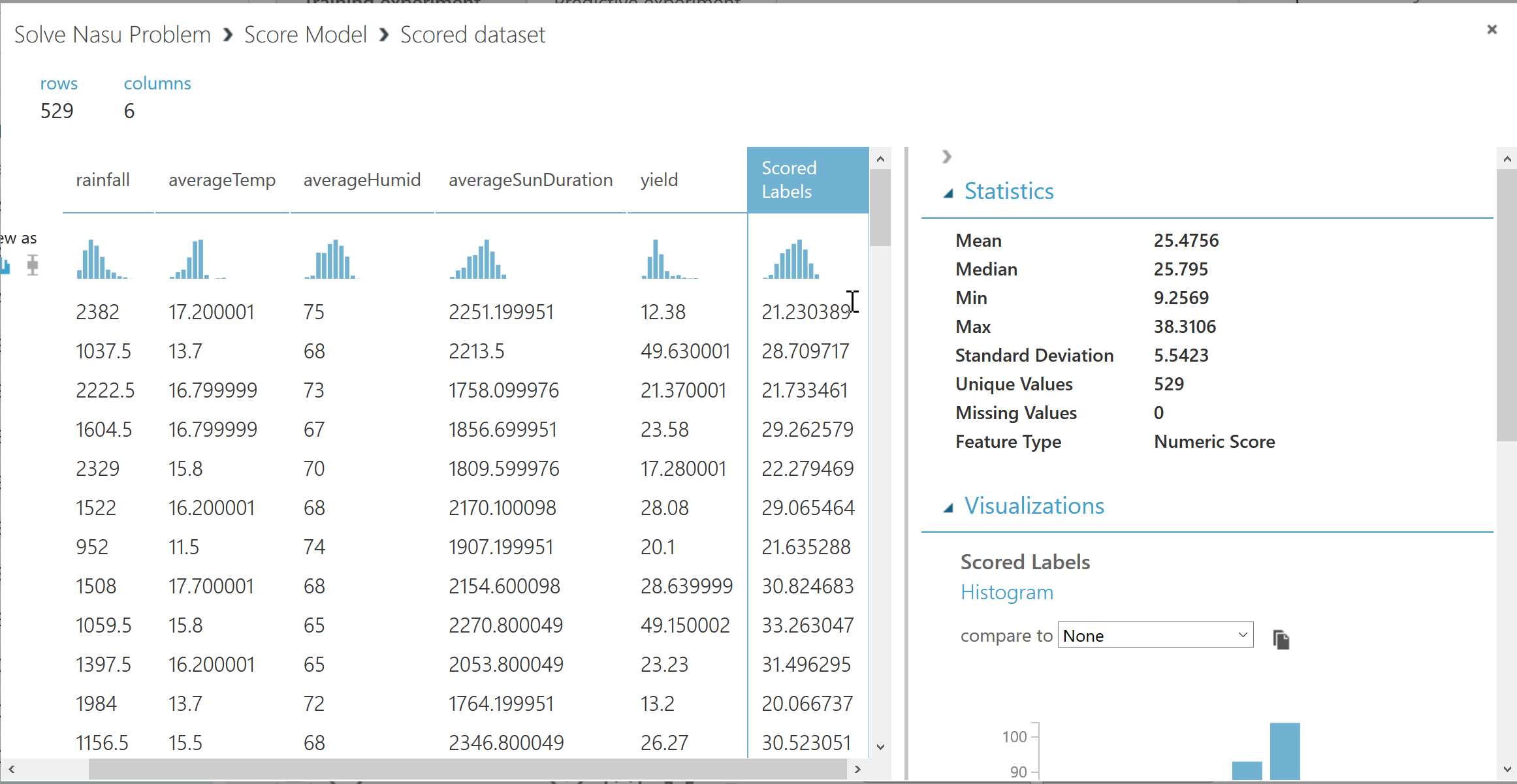
Task: Collapse the right panel with the chevron arrow
Action: (x=946, y=157)
